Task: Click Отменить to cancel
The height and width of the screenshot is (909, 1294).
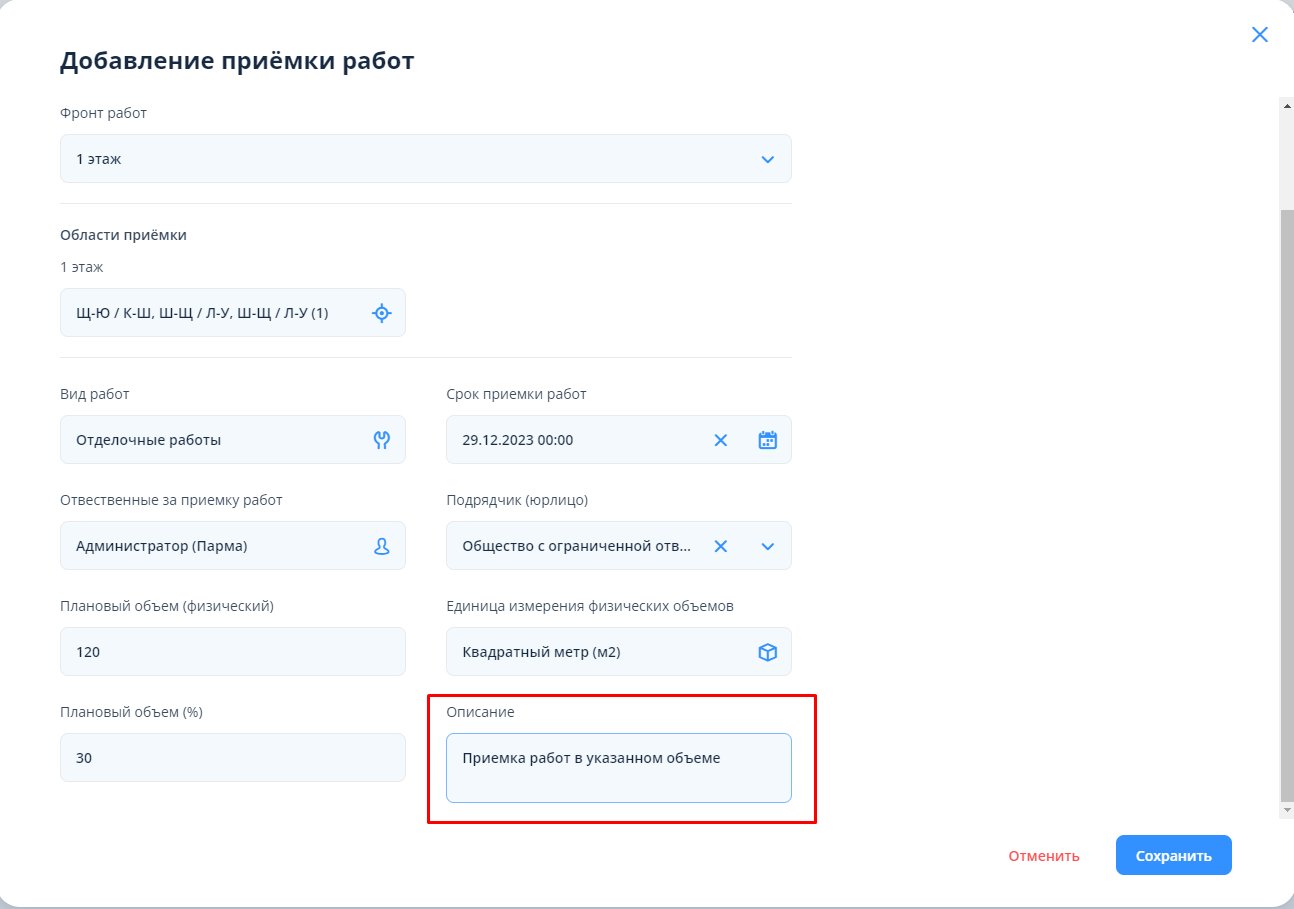Action: click(1043, 856)
